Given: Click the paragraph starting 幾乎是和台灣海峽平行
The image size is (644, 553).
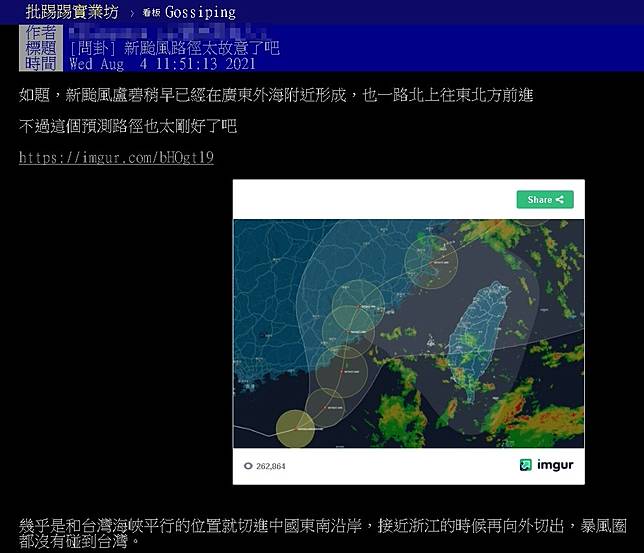Looking at the screenshot, I should pyautogui.click(x=322, y=534).
